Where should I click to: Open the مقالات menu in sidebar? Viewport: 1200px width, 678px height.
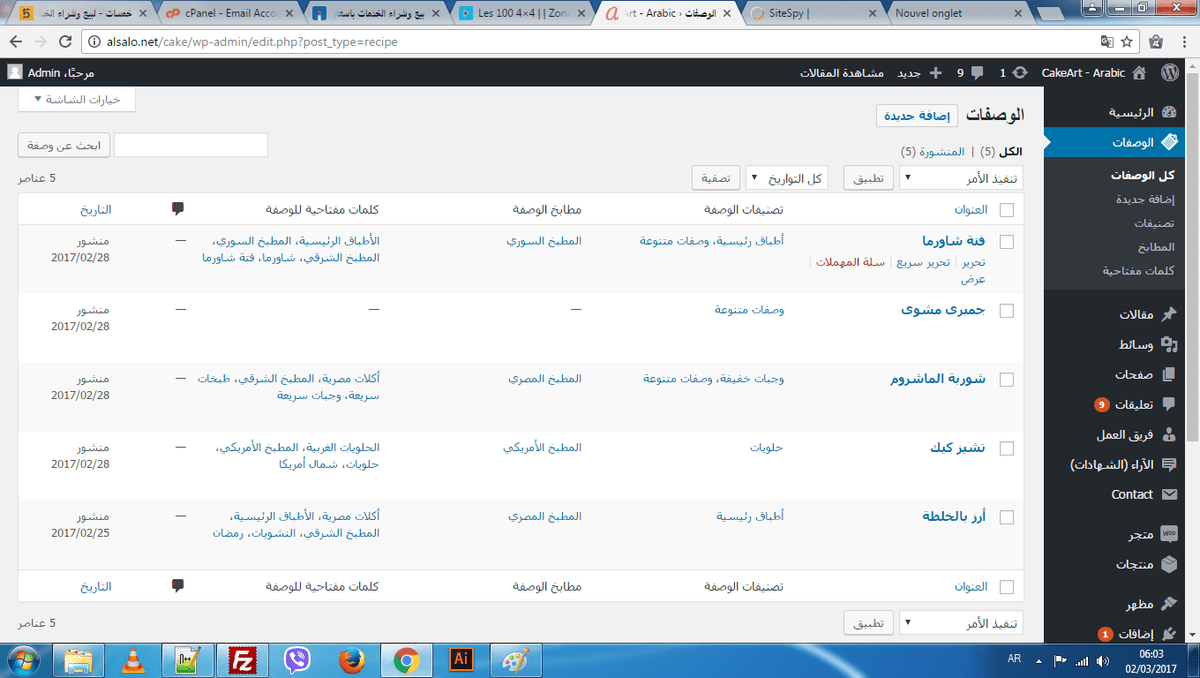(x=1134, y=314)
